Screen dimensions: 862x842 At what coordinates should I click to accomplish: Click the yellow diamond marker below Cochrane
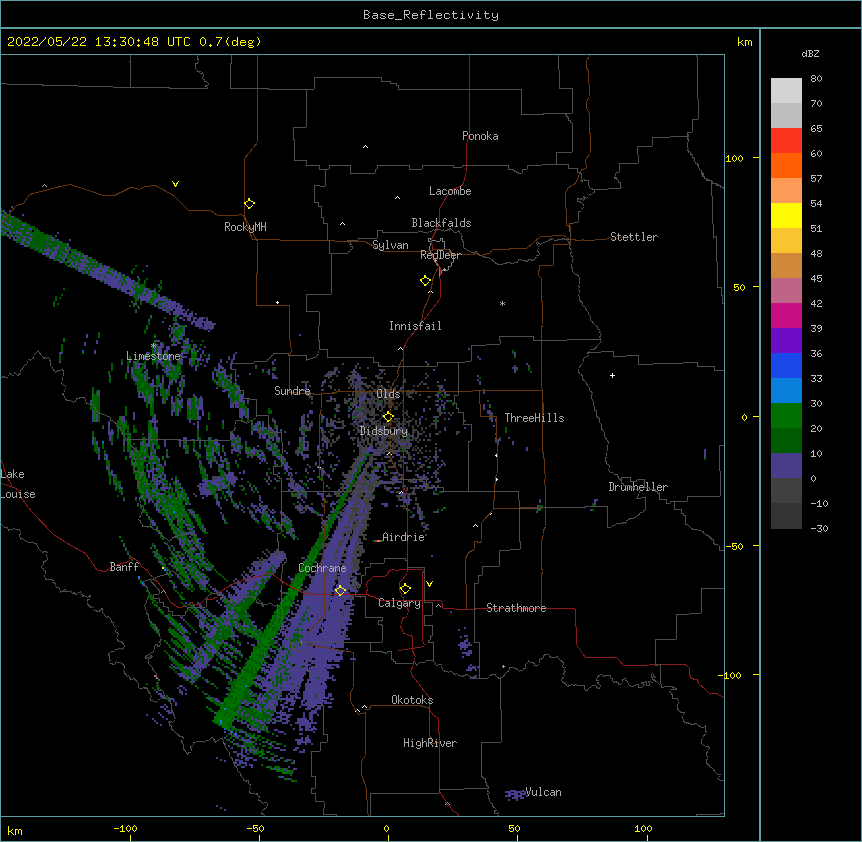[x=340, y=590]
